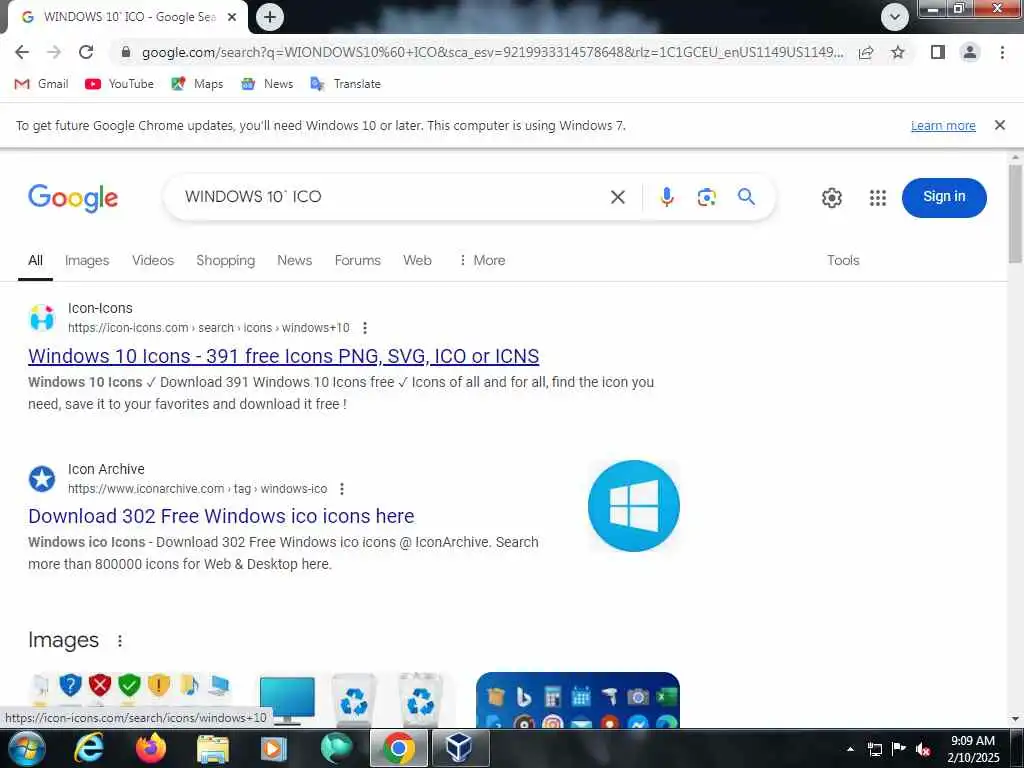1024x768 pixels.
Task: Open options for the Icon Archive result
Action: [x=342, y=489]
